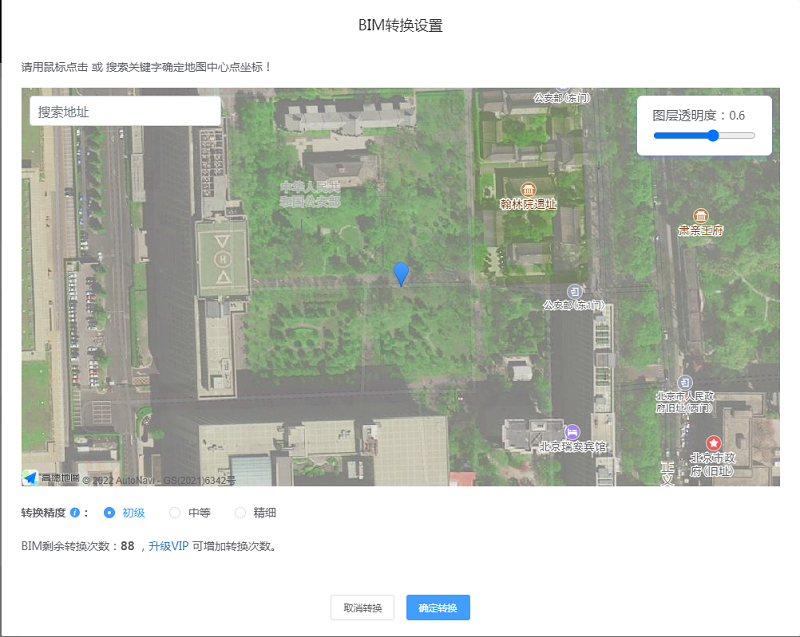Click the 图层透明度:0.6 label
This screenshot has height=637, width=800.
(x=698, y=116)
